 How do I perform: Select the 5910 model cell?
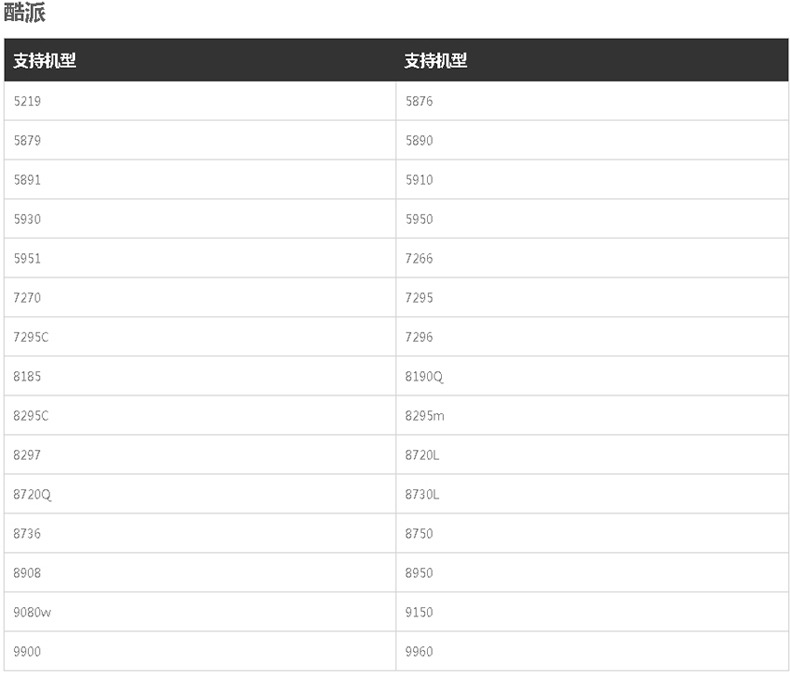419,180
